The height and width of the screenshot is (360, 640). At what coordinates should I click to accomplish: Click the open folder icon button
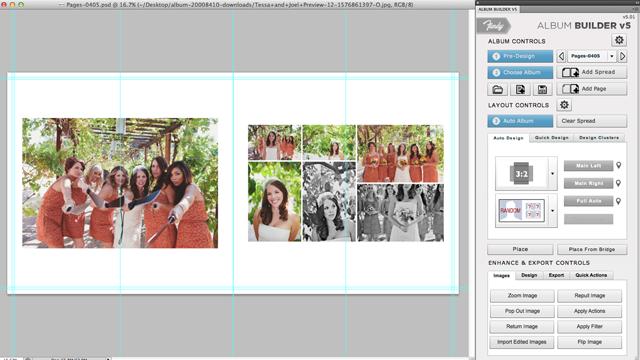pos(498,89)
